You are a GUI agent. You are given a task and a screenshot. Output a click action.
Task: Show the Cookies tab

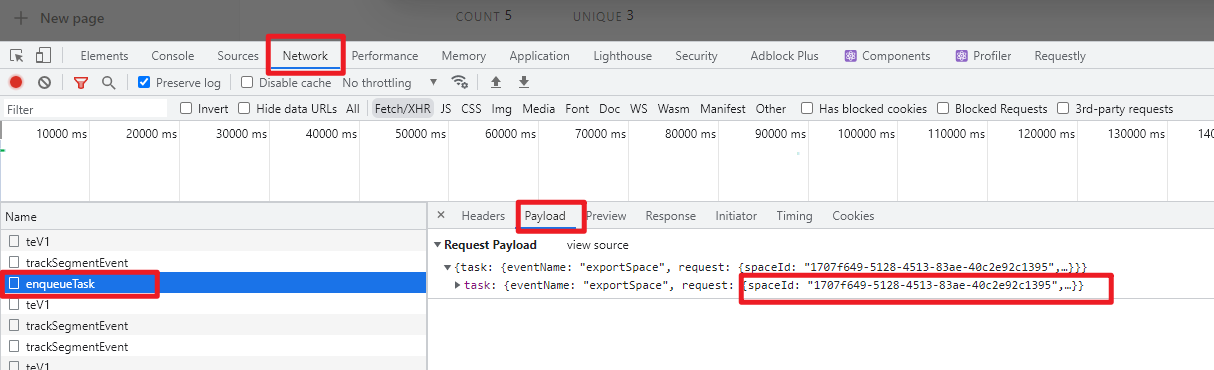pyautogui.click(x=853, y=216)
